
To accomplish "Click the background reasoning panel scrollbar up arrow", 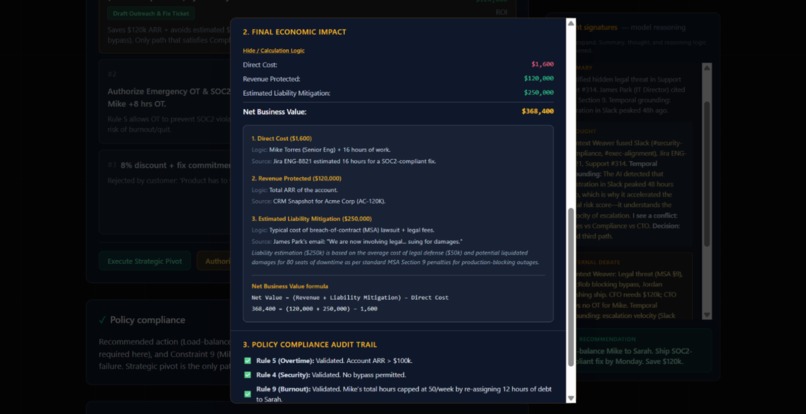I will pyautogui.click(x=707, y=67).
